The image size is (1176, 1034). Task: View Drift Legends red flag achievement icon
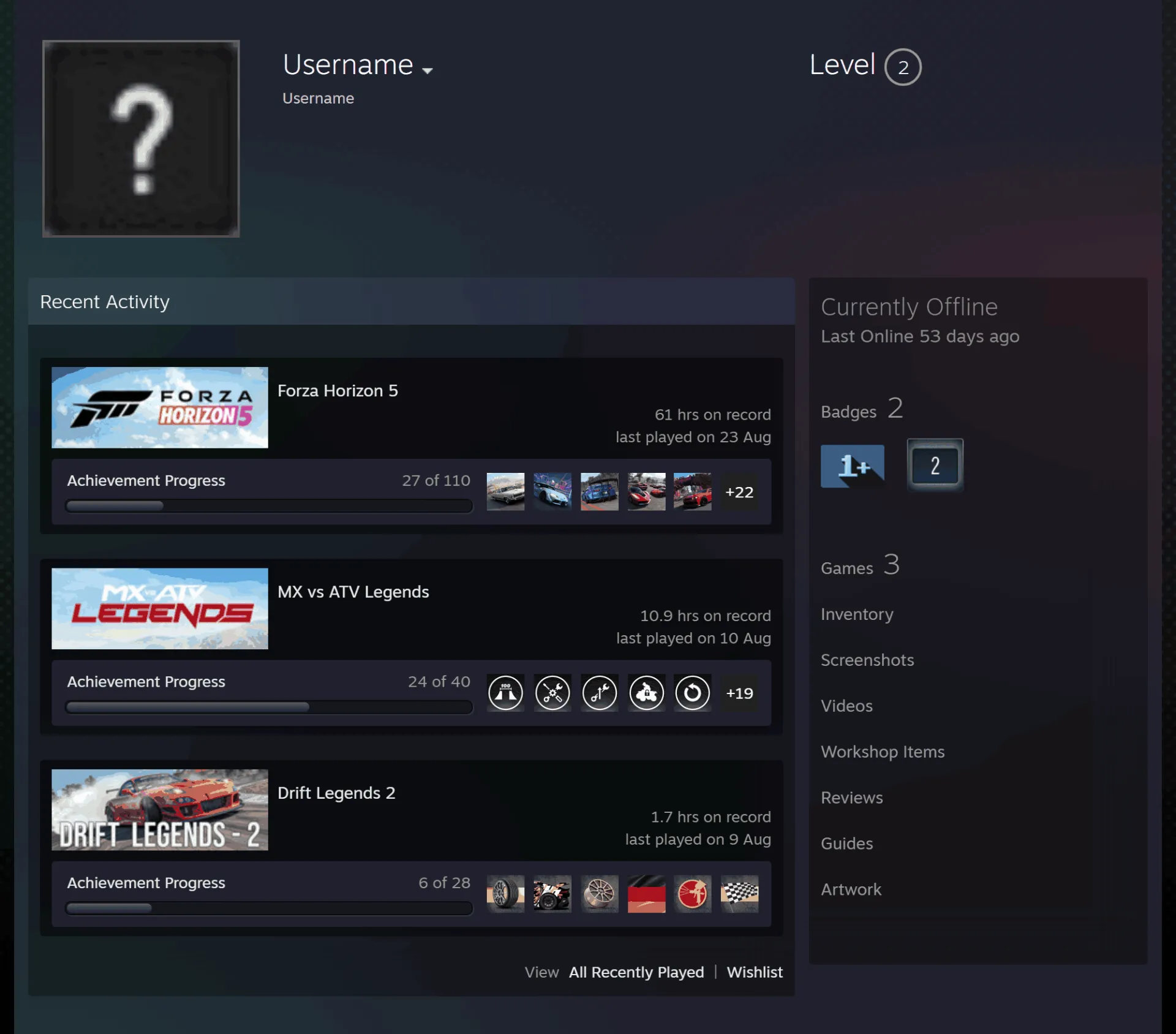click(646, 894)
